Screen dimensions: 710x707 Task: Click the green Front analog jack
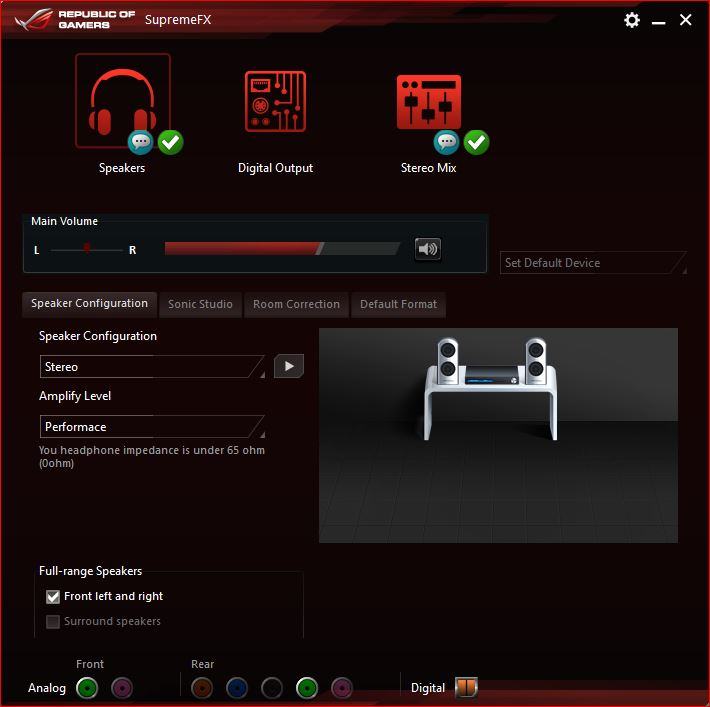click(87, 688)
